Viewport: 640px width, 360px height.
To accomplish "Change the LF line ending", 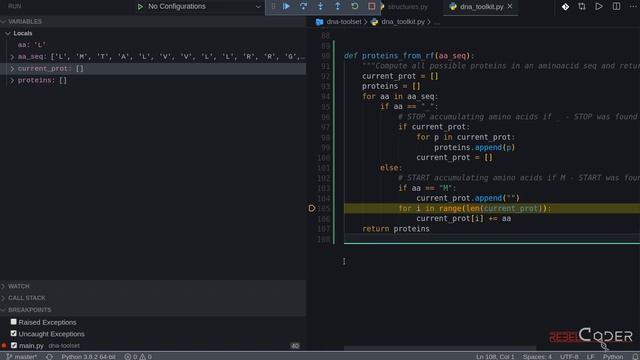I will pyautogui.click(x=591, y=356).
